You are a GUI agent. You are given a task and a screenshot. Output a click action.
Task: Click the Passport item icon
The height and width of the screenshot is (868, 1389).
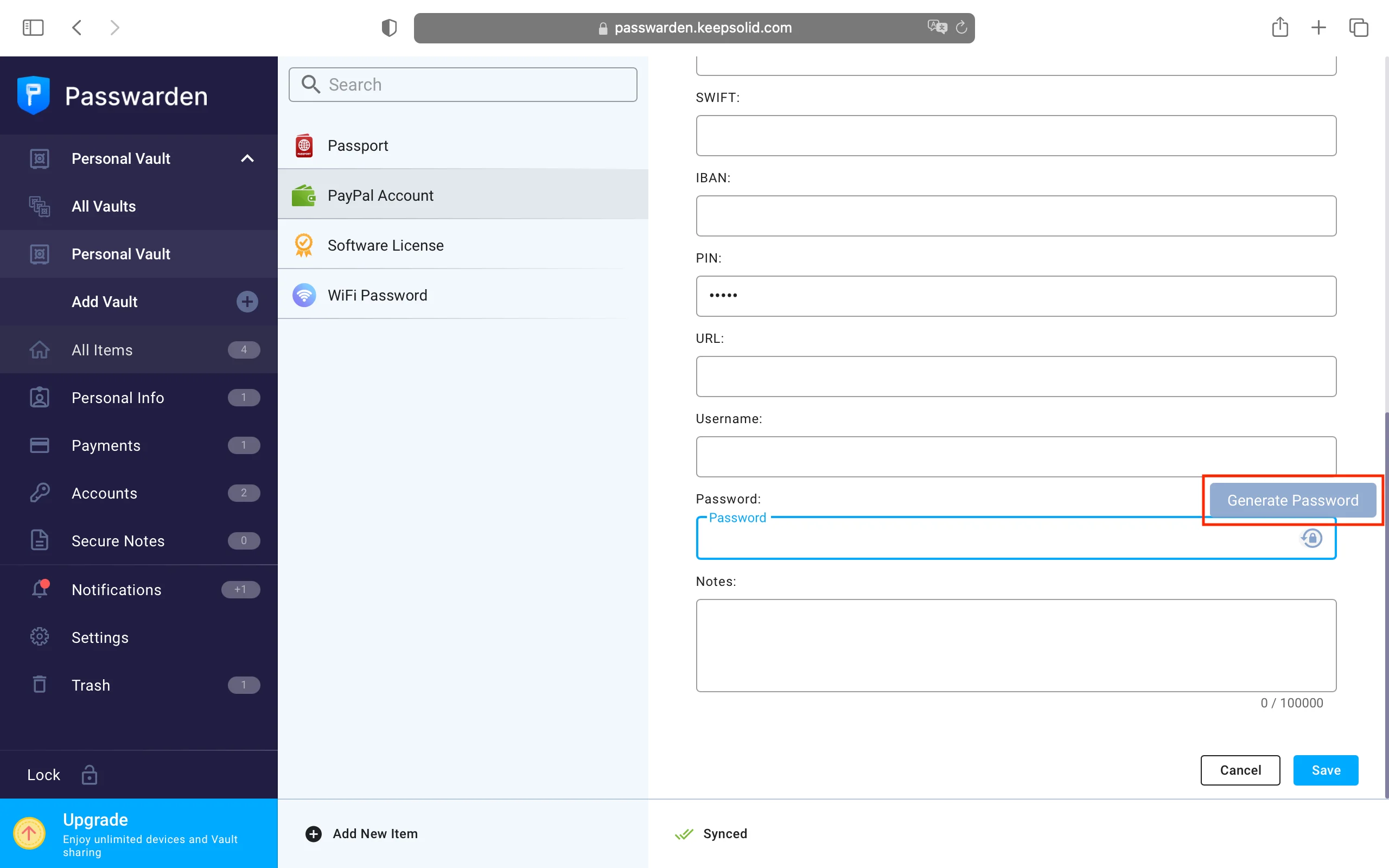click(304, 146)
